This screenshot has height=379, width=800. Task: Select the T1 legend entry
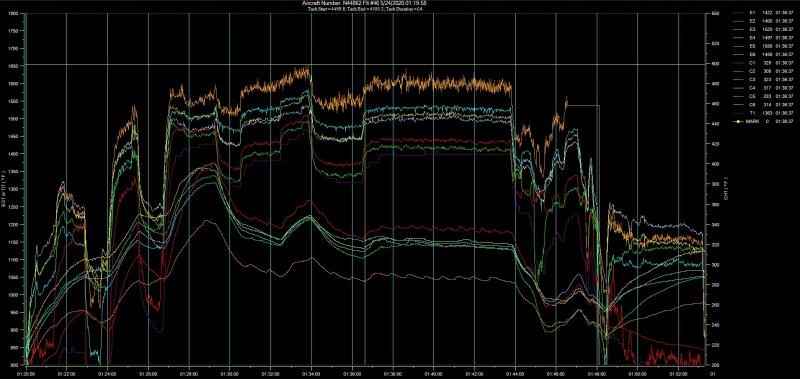pos(763,113)
